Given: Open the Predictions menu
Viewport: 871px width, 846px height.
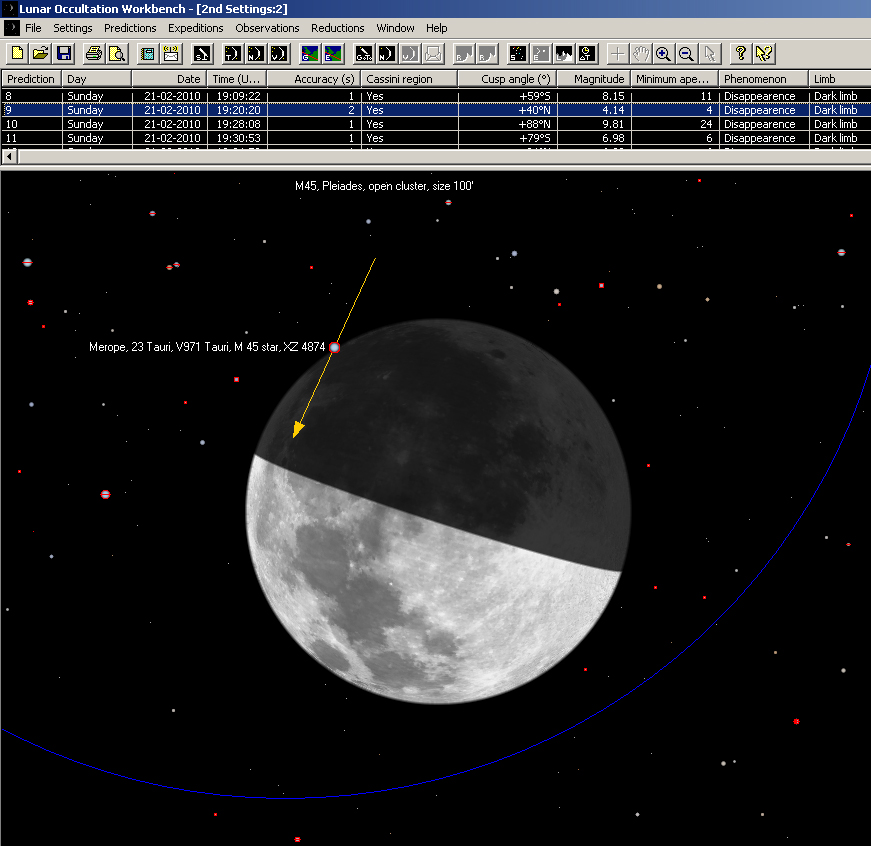Looking at the screenshot, I should (x=130, y=28).
